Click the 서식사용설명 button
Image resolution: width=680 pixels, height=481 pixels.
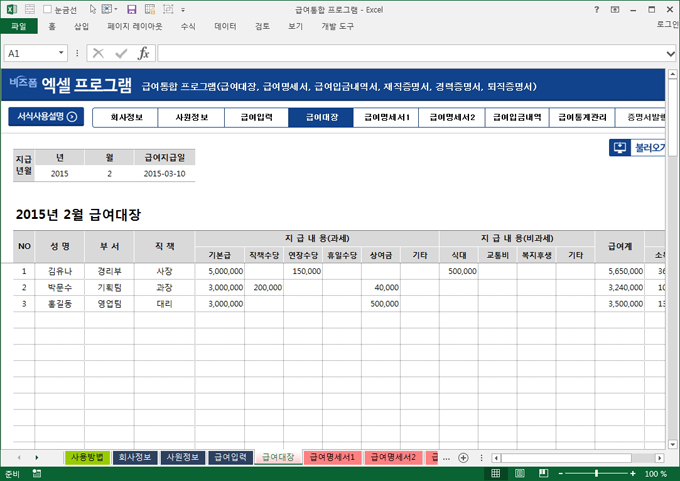click(x=46, y=117)
